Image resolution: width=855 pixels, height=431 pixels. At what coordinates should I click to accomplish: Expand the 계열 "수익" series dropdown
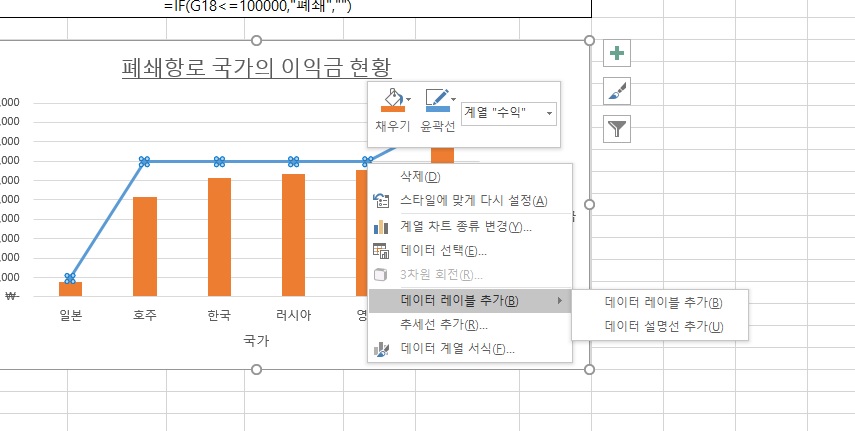[549, 114]
